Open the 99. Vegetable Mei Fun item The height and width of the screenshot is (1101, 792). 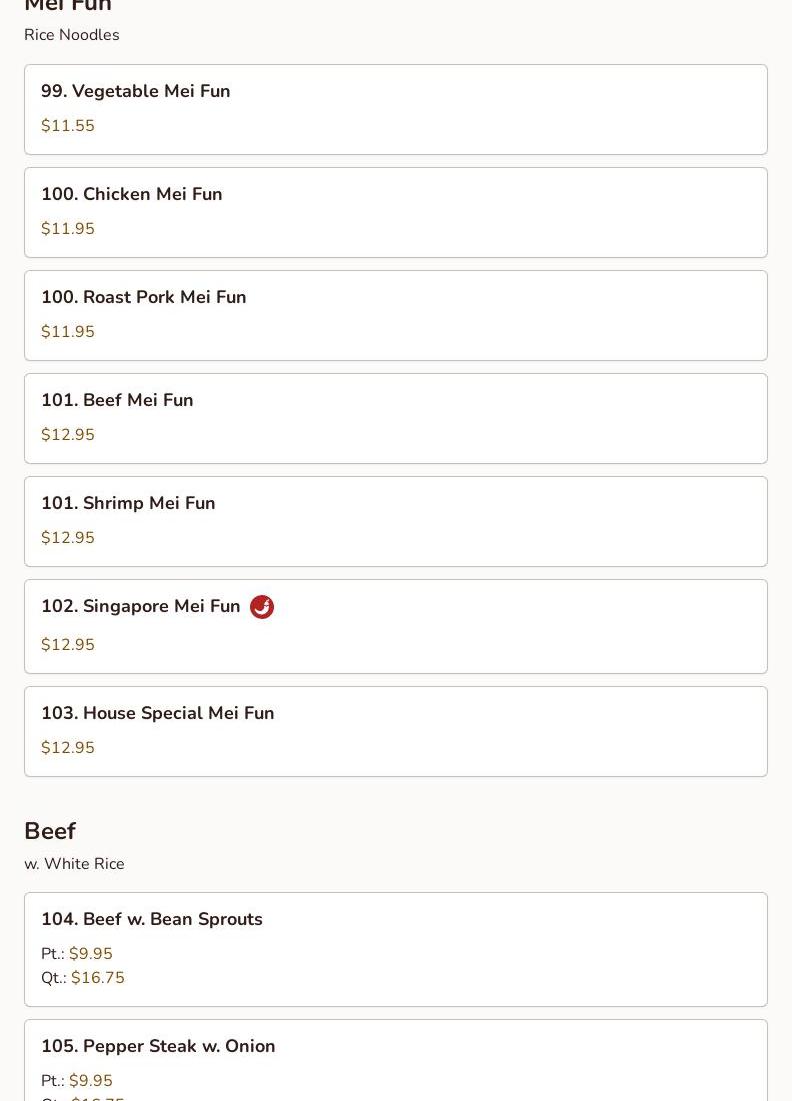coord(136,92)
